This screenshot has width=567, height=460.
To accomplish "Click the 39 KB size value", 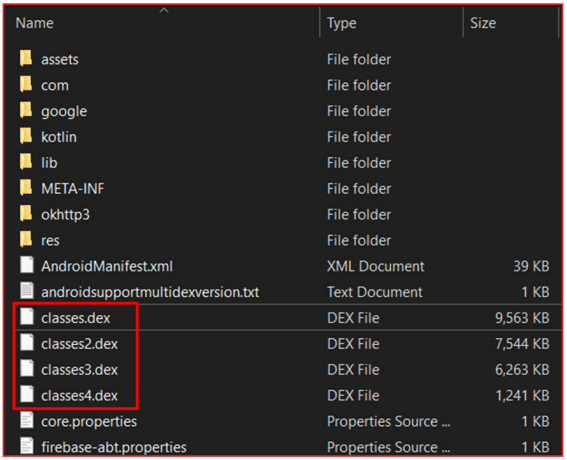I will (x=531, y=267).
